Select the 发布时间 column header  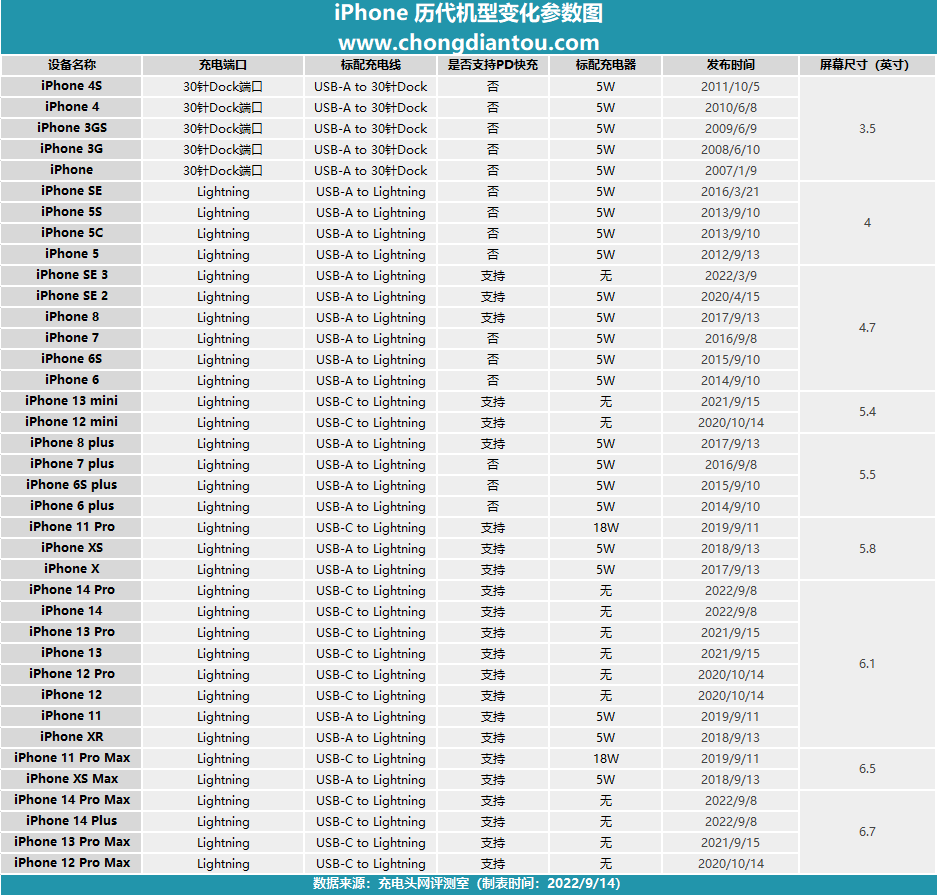730,65
